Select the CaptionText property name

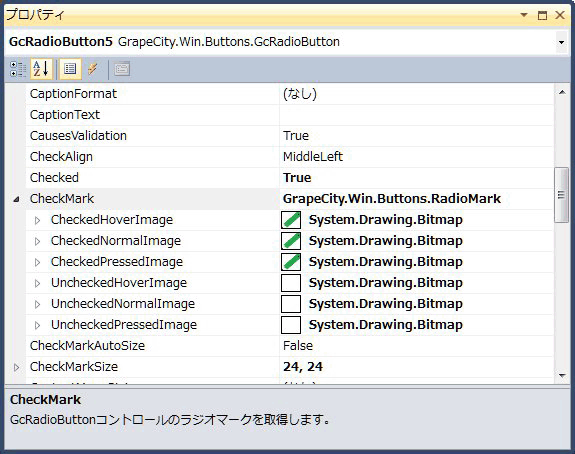tap(65, 115)
